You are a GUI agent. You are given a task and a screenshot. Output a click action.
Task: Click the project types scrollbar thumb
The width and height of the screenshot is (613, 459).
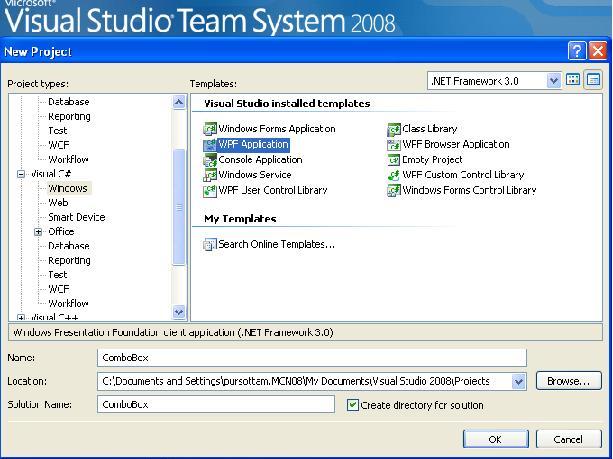point(179,207)
